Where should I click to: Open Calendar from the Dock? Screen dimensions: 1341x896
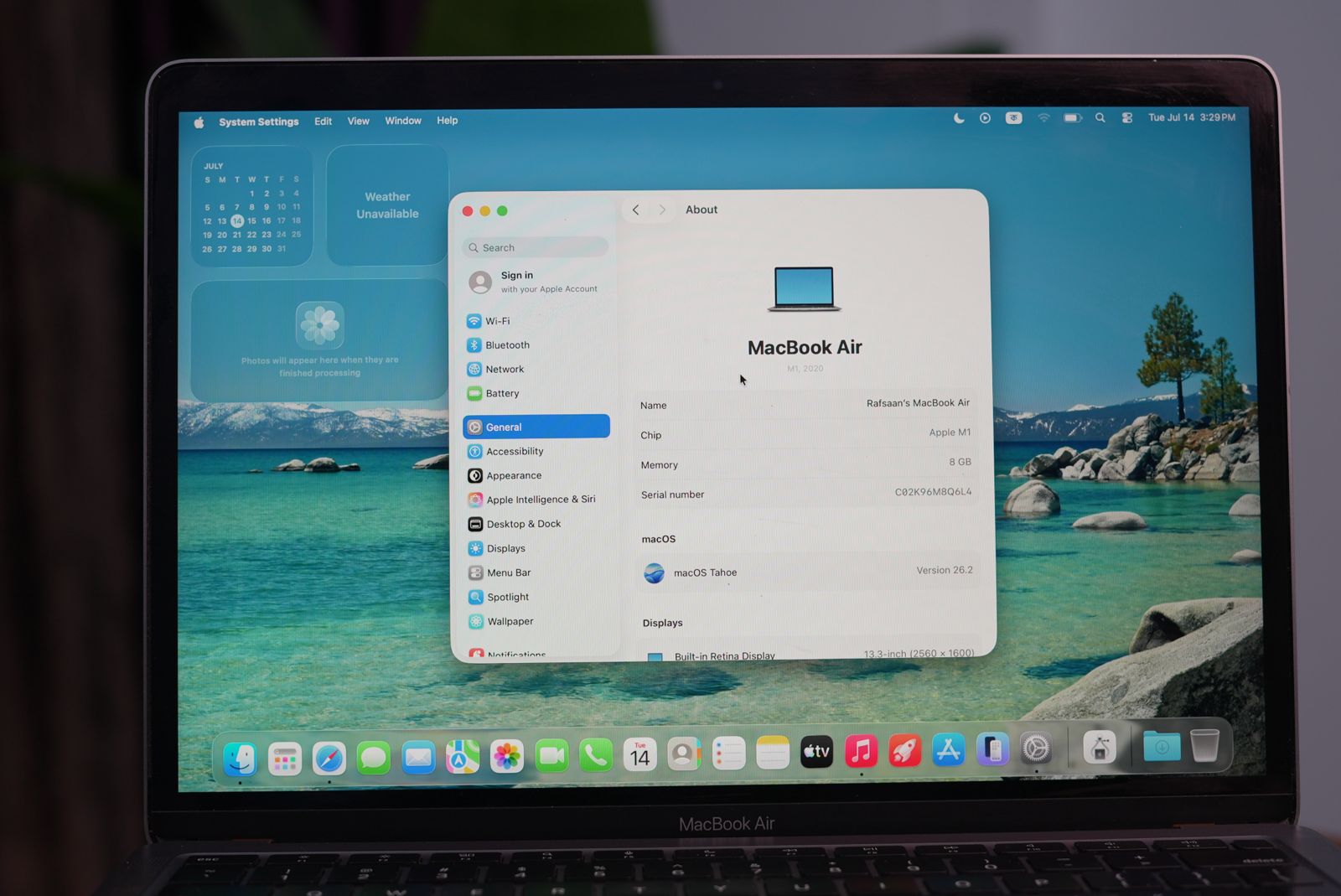(x=640, y=755)
